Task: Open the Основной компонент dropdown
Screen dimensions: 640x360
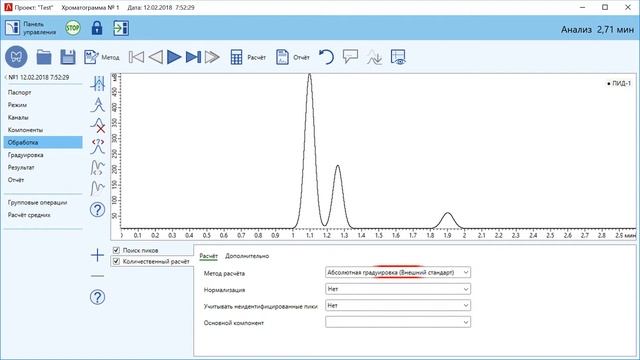Action: tap(398, 322)
